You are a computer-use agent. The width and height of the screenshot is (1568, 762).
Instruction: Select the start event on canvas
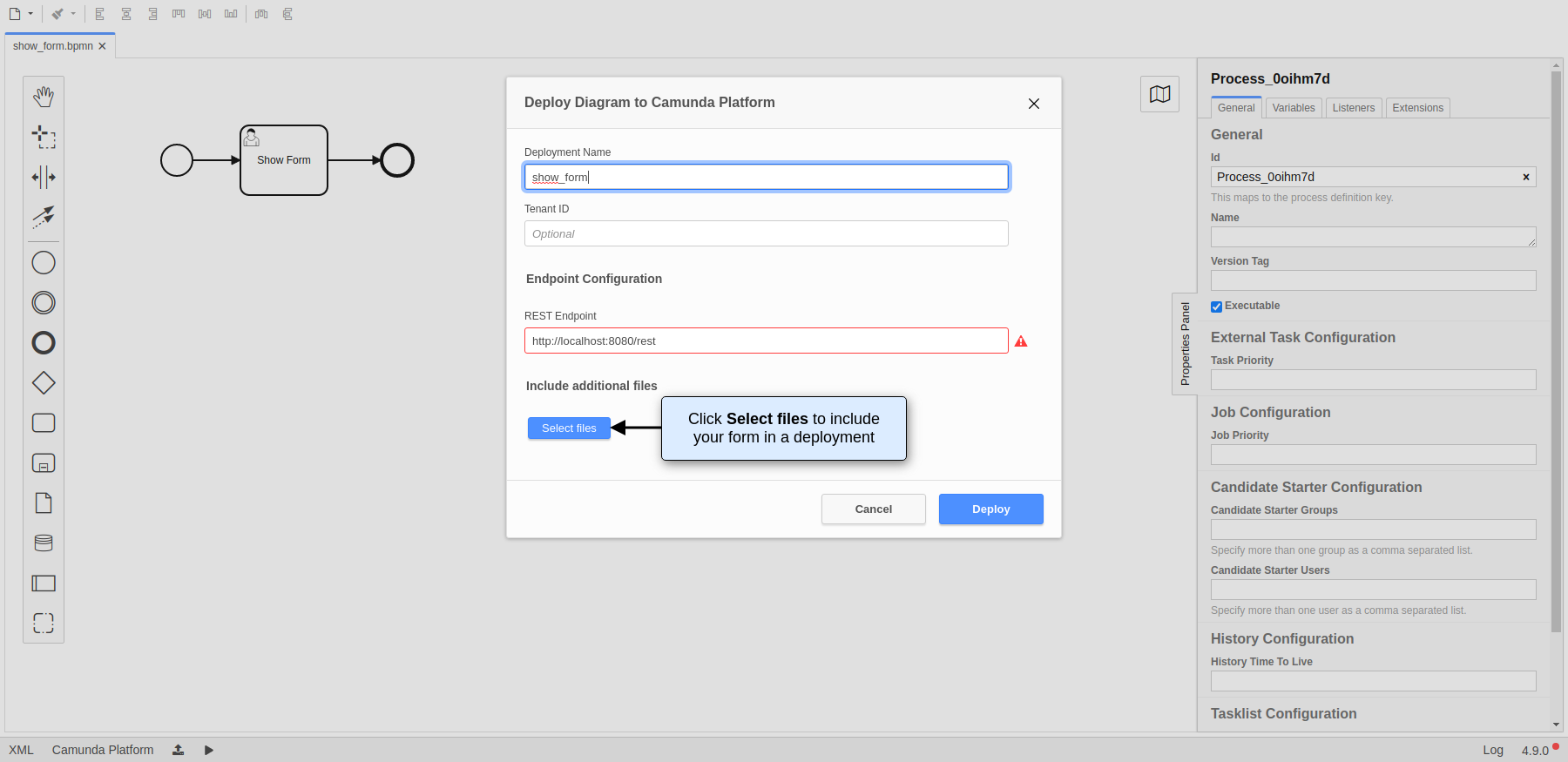[177, 160]
